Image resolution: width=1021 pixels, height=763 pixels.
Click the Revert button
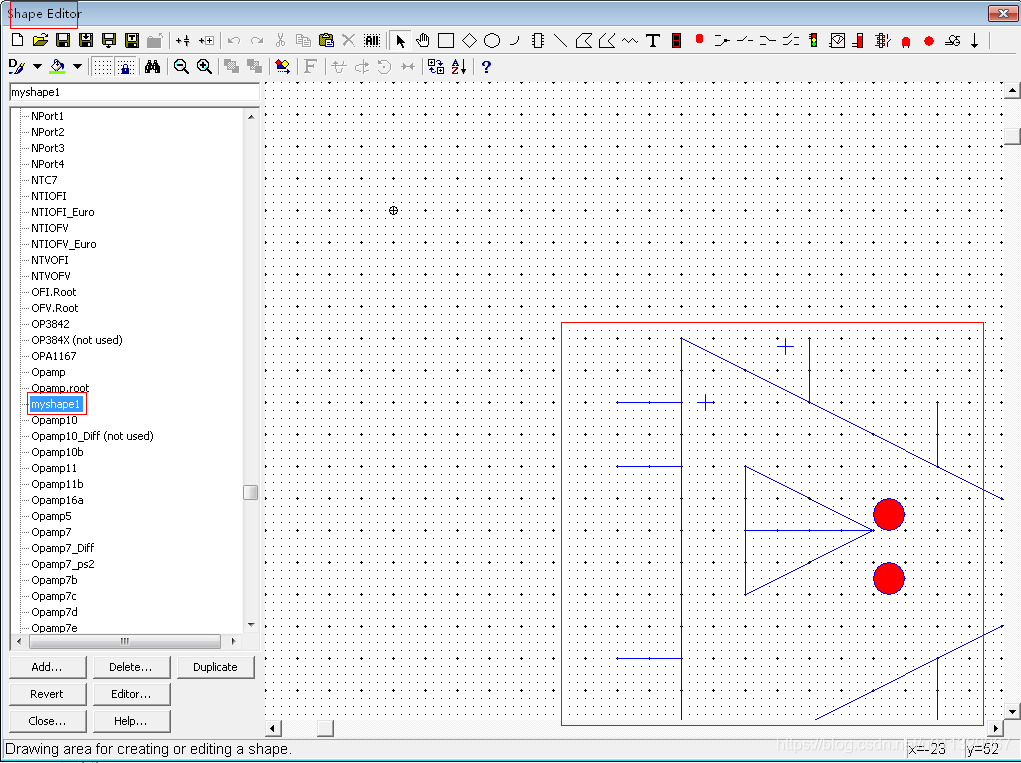pos(47,694)
